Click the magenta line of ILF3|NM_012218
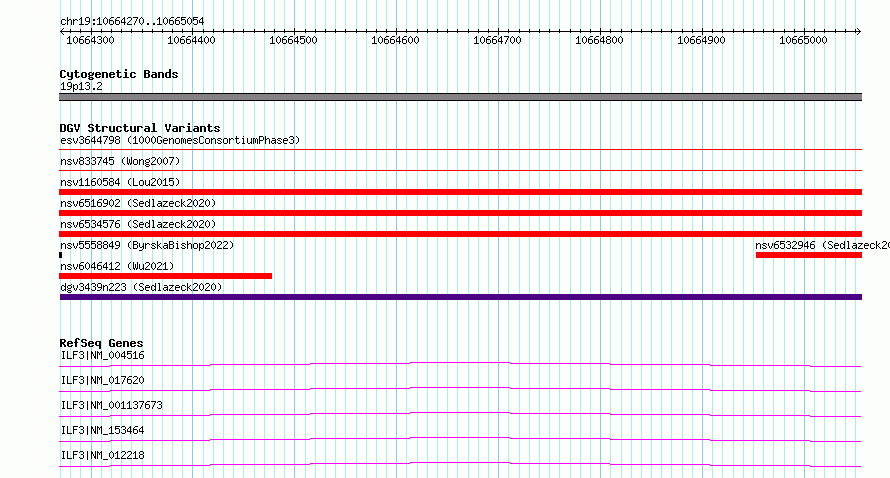This screenshot has height=478, width=890. coord(460,464)
